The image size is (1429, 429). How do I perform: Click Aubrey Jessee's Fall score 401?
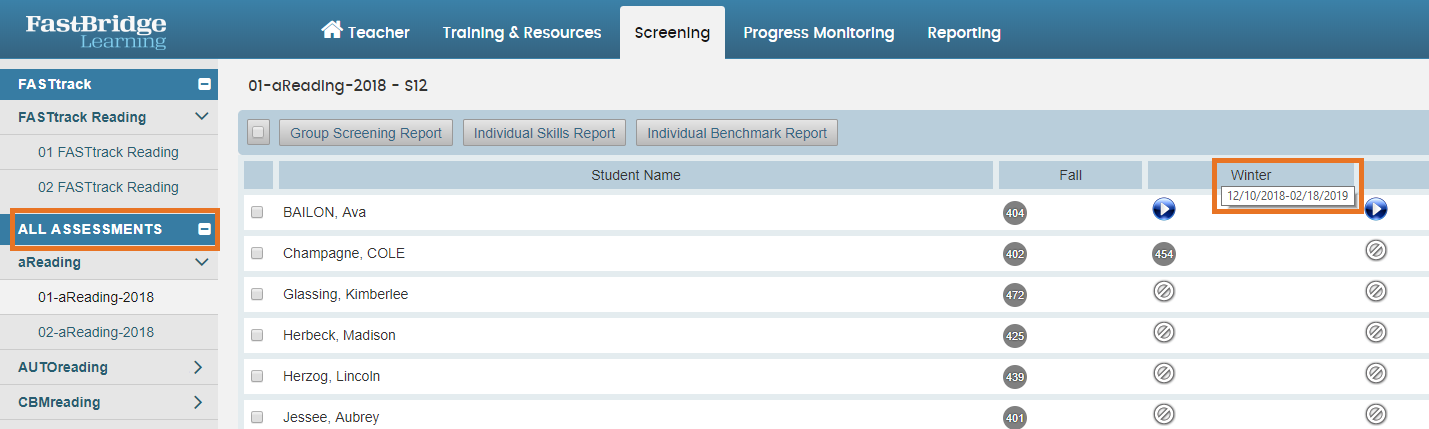tap(1015, 418)
